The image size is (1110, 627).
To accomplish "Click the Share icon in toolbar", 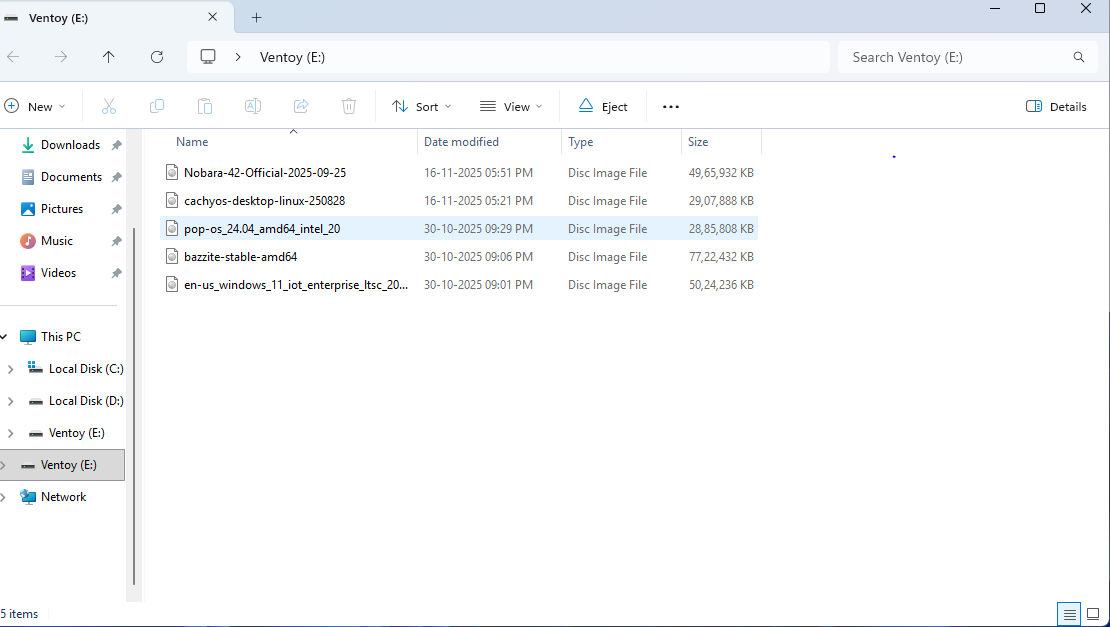I will 301,106.
